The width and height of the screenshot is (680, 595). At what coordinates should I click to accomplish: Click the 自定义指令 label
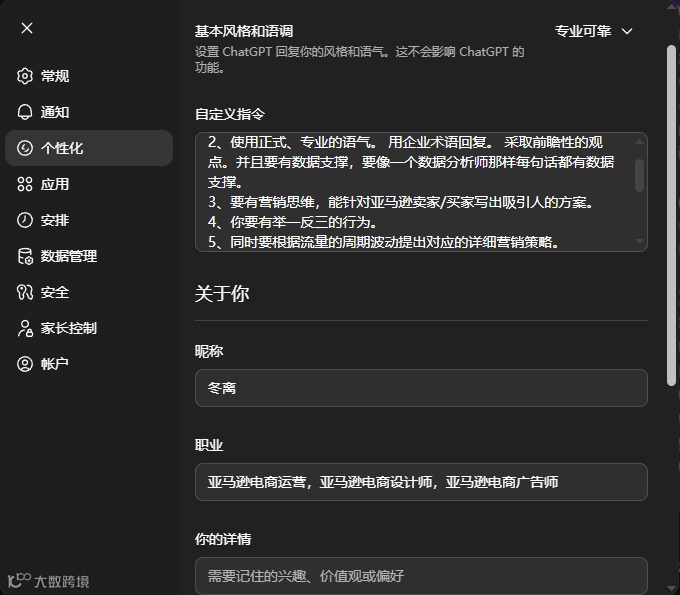[230, 114]
